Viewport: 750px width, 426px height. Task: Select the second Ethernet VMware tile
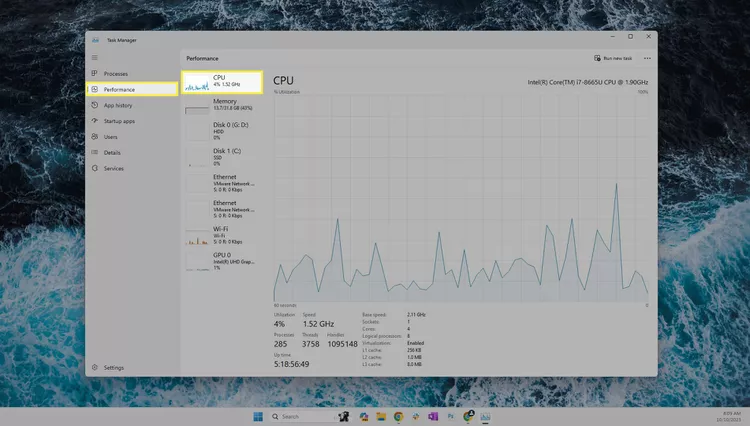(222, 209)
